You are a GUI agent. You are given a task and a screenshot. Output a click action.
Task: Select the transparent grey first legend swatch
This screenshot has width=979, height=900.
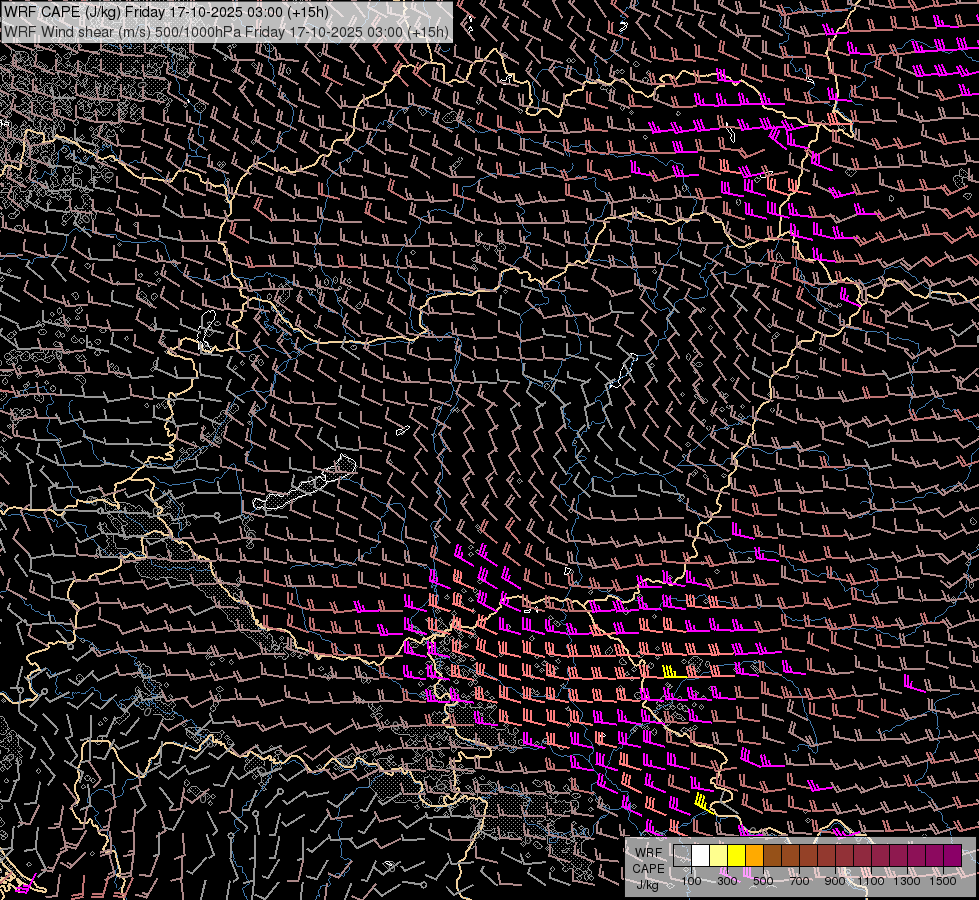click(x=682, y=855)
